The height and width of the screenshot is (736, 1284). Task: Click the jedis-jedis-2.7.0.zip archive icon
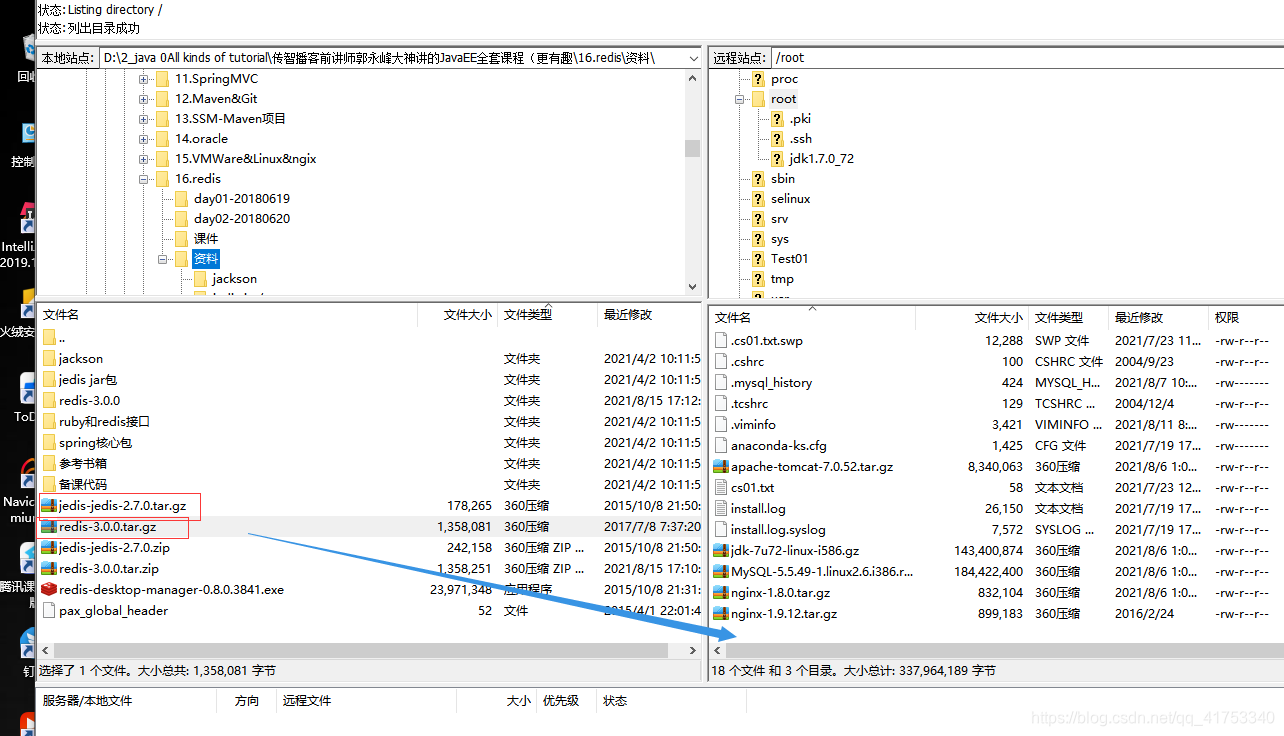click(x=49, y=548)
